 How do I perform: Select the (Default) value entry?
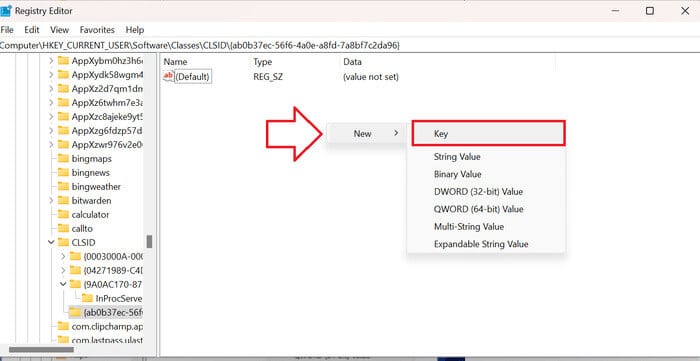point(192,77)
